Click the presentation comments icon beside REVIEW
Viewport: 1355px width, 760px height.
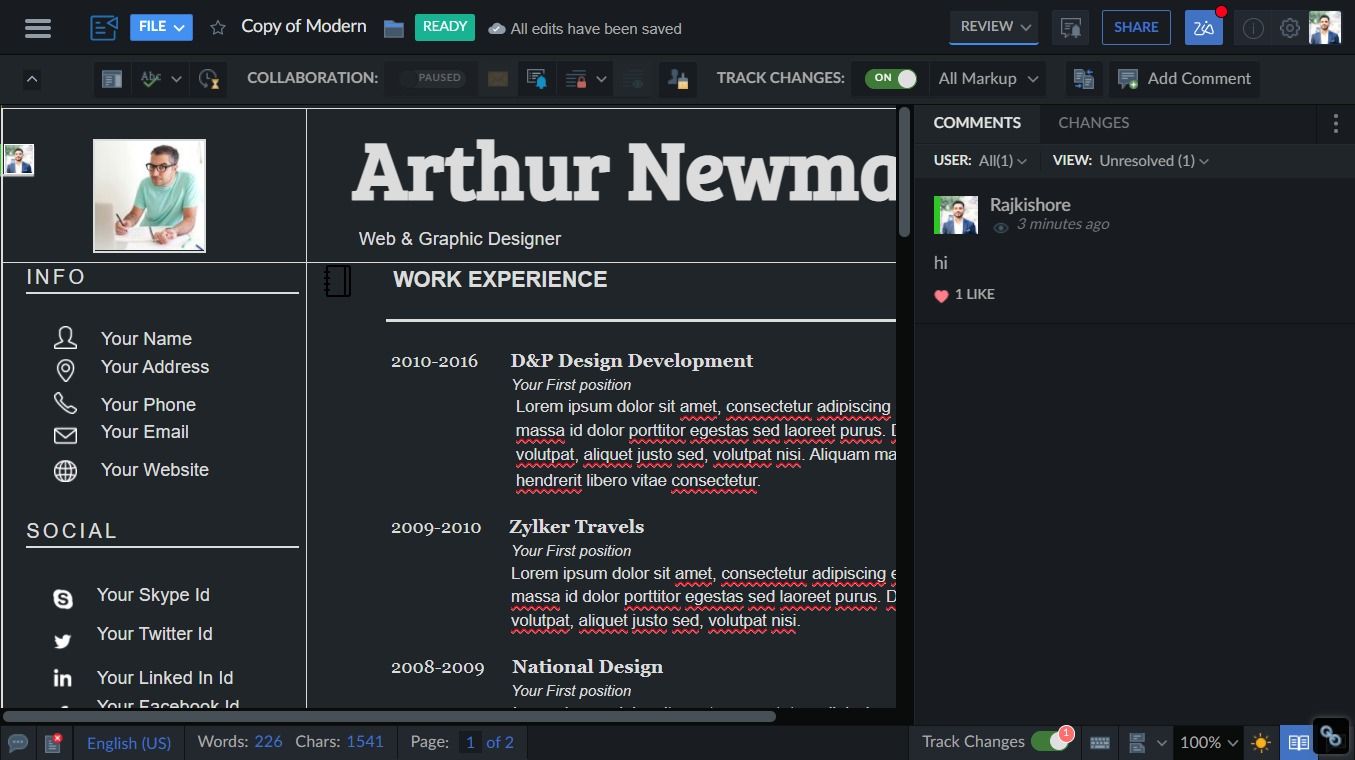1070,28
